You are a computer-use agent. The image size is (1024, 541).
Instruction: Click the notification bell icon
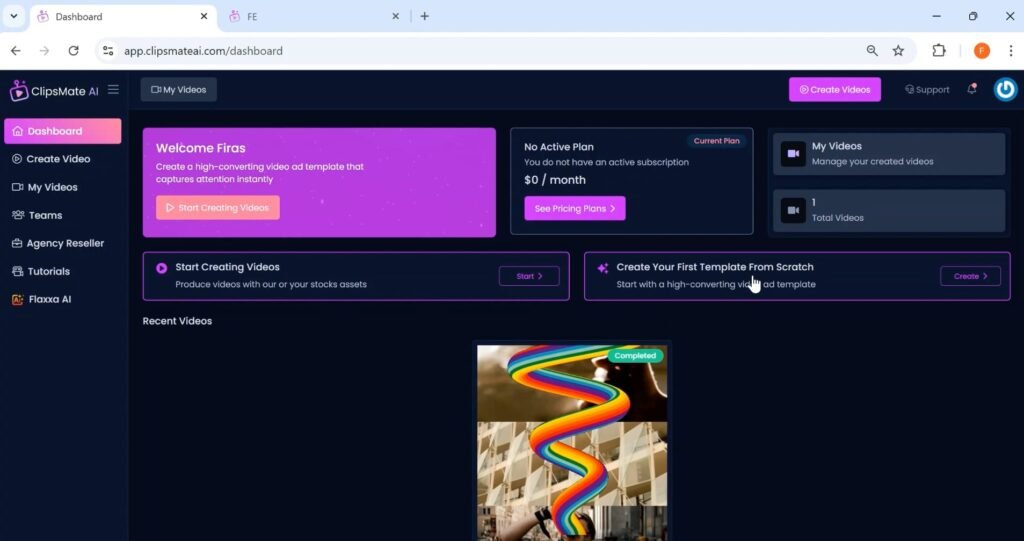pos(971,89)
